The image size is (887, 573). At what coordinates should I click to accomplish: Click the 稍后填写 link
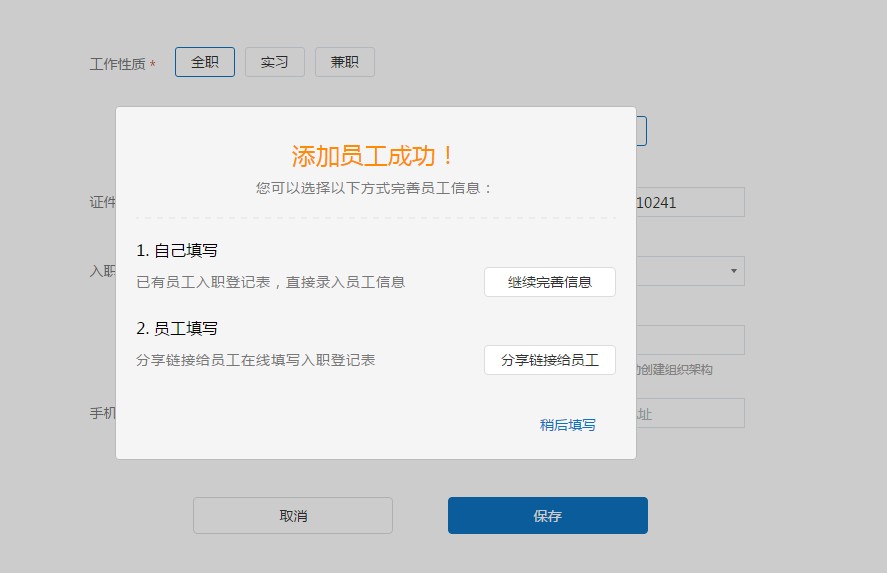(x=567, y=425)
